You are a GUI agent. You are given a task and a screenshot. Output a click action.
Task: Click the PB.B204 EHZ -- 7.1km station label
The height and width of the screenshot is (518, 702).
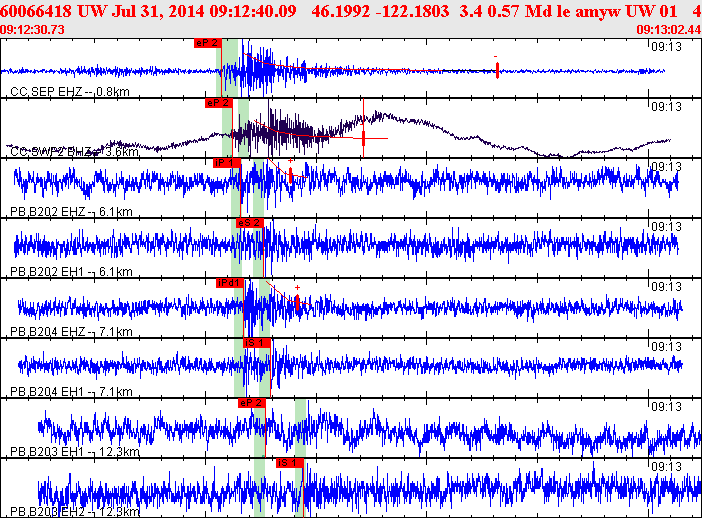(x=71, y=332)
